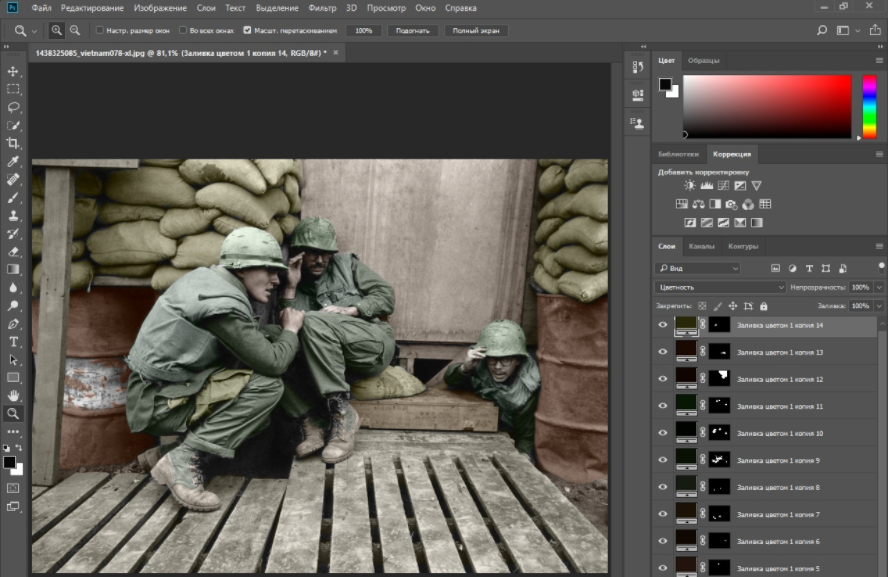
Task: Click the rainbow hue slider strip
Action: [x=869, y=105]
